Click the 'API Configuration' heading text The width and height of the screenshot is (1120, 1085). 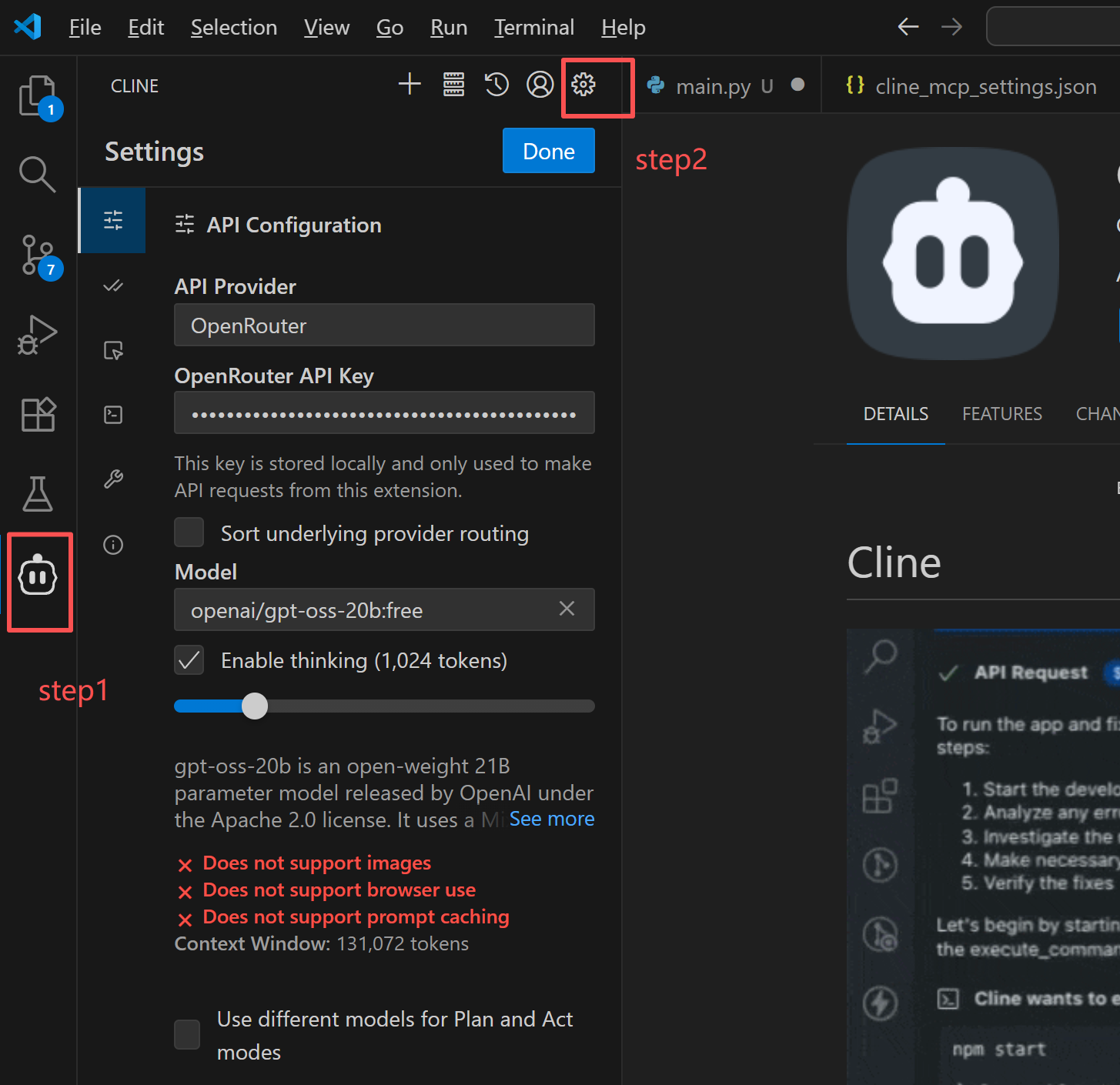[x=294, y=225]
